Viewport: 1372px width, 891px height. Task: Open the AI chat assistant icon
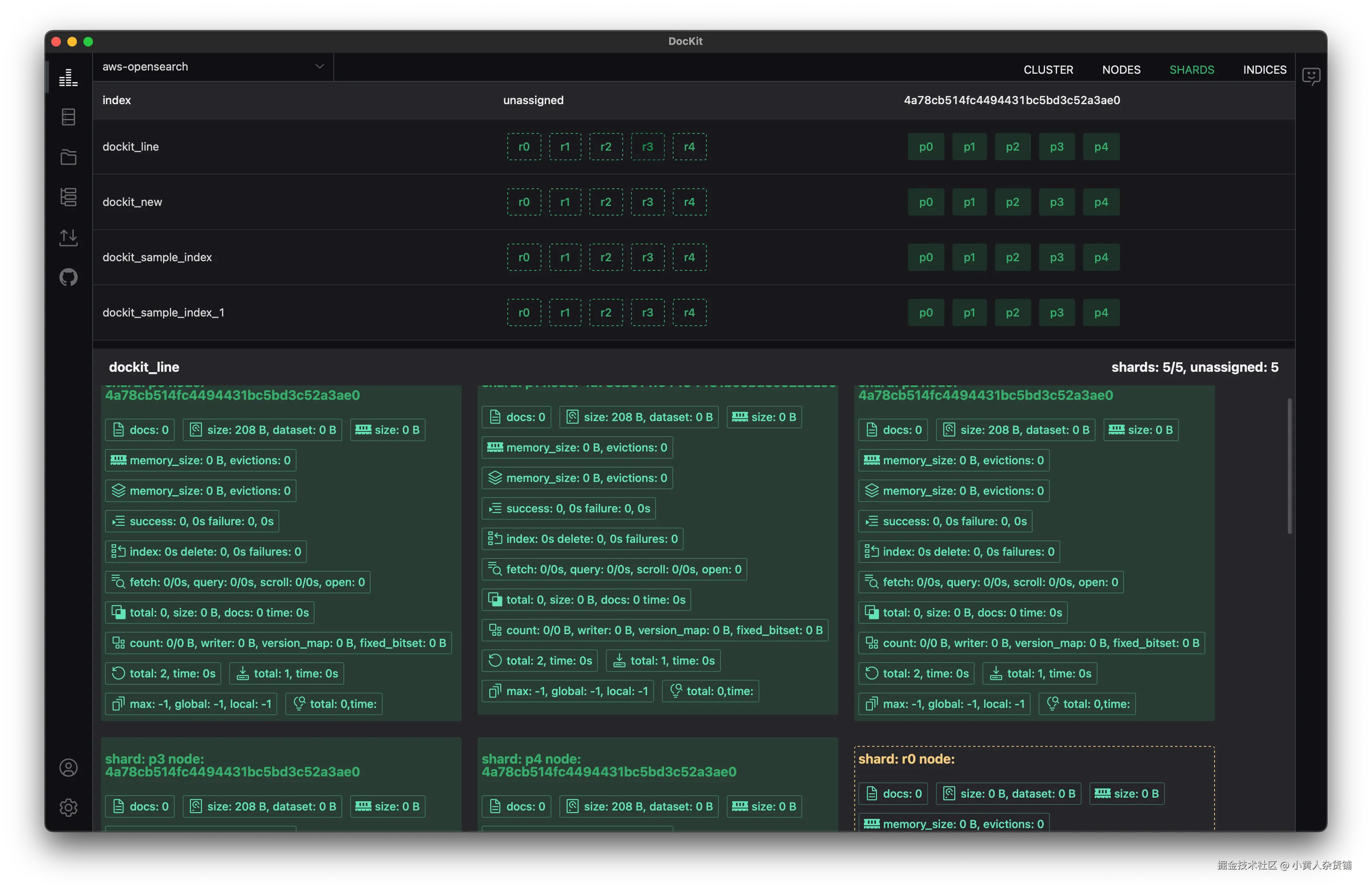pyautogui.click(x=1311, y=75)
